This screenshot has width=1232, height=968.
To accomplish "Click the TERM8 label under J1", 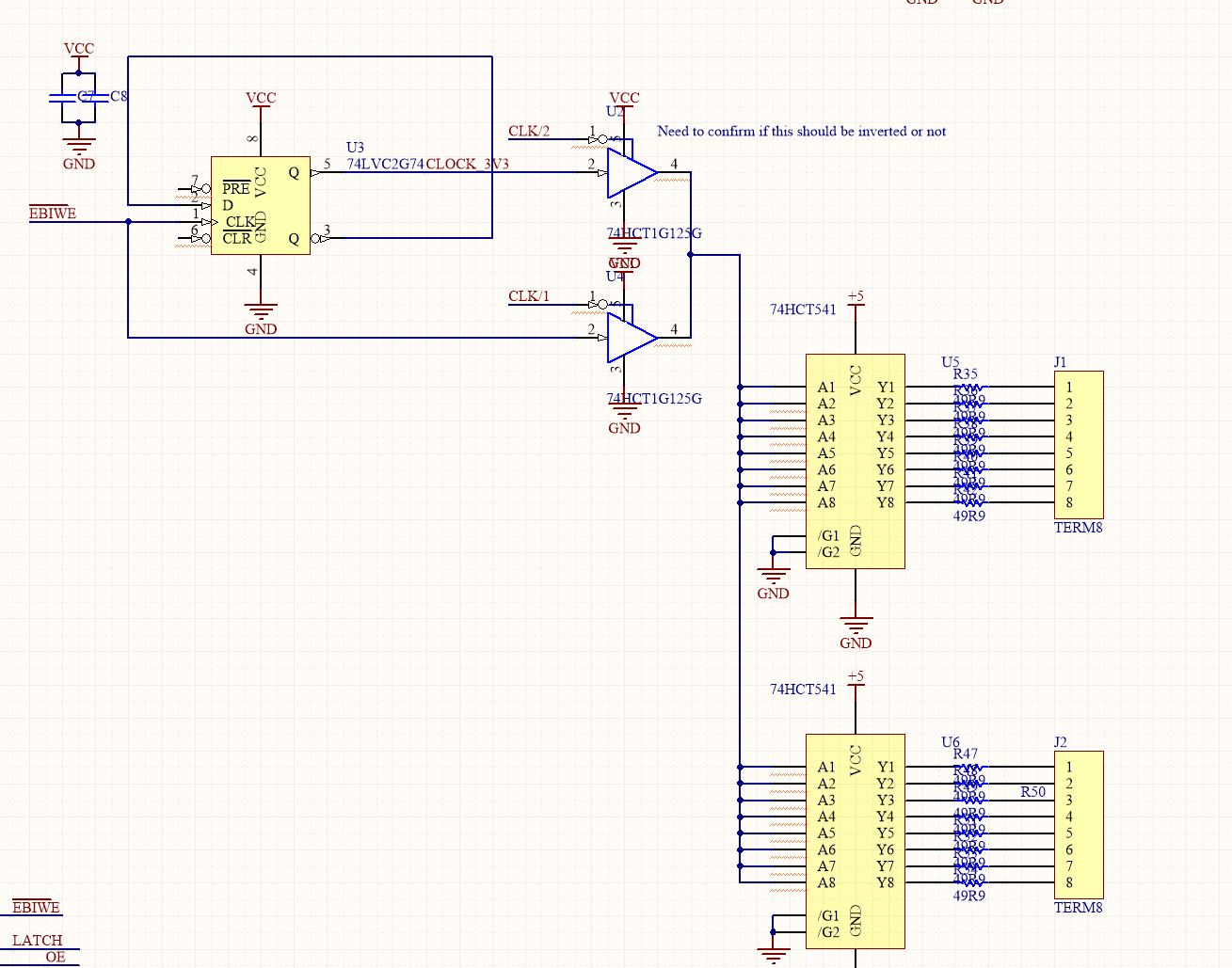I will click(1079, 528).
